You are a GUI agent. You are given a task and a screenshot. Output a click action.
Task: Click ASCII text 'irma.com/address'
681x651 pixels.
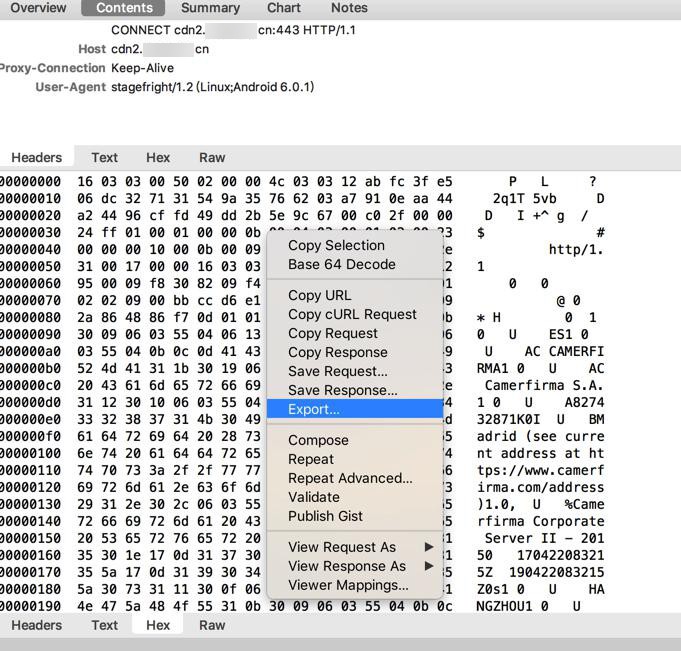[540, 487]
